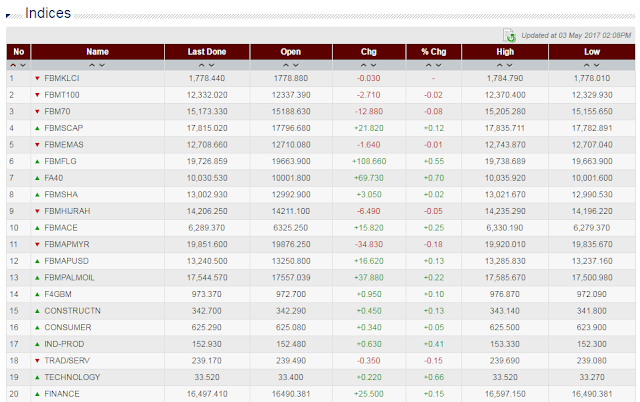Click the Last Done column header

coord(207,52)
